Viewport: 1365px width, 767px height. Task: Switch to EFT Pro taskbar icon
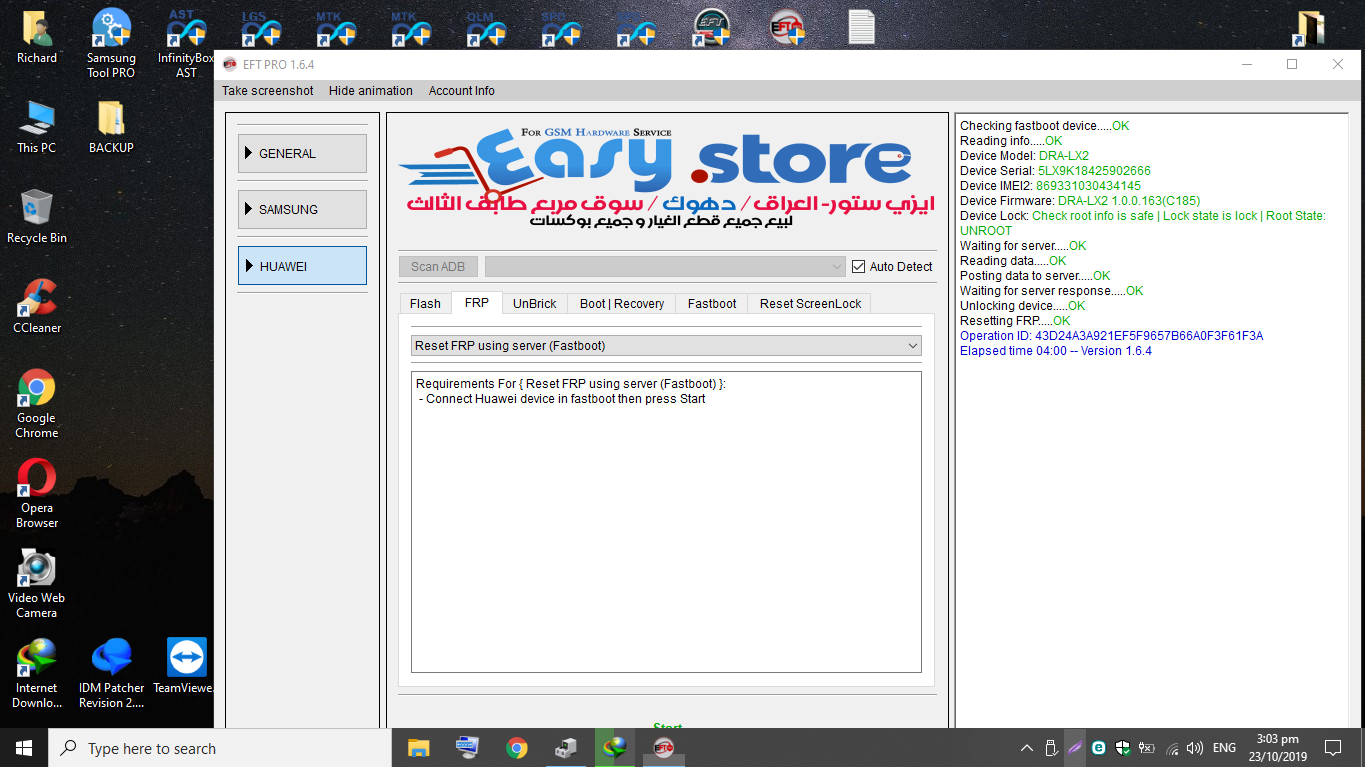tap(663, 748)
